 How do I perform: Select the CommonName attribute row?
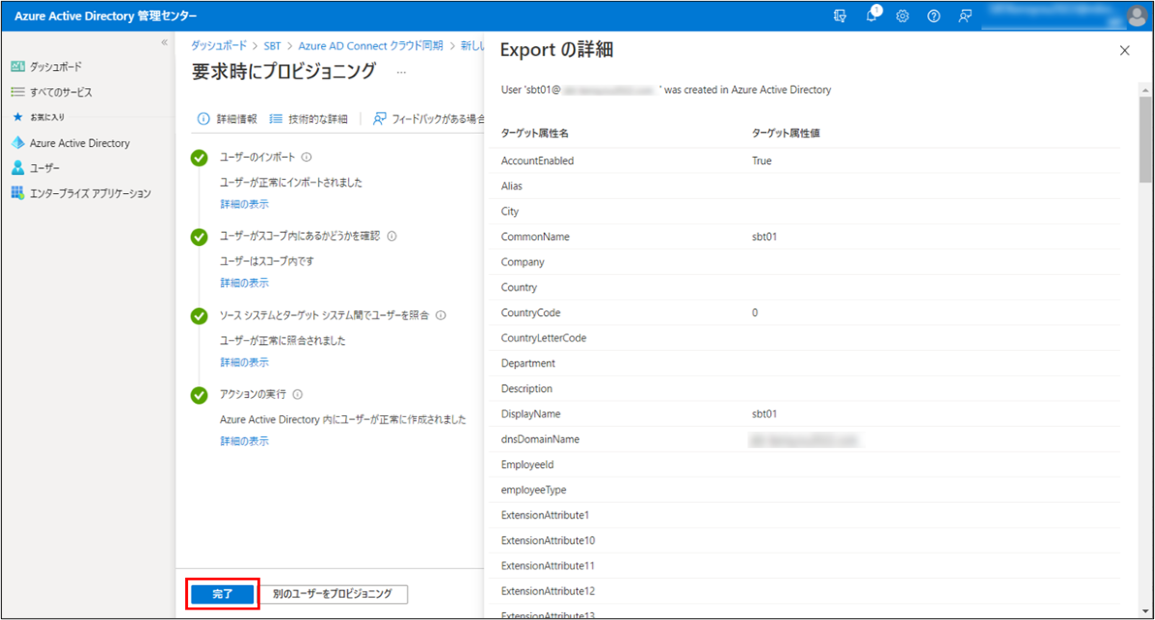pyautogui.click(x=804, y=236)
